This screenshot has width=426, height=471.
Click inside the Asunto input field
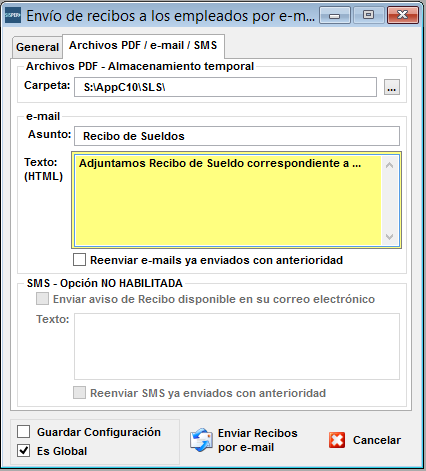point(237,136)
